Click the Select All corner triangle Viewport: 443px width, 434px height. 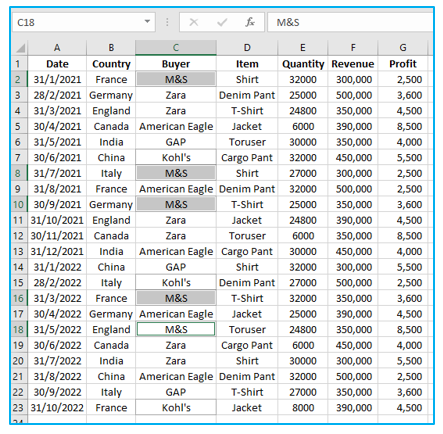pos(20,48)
